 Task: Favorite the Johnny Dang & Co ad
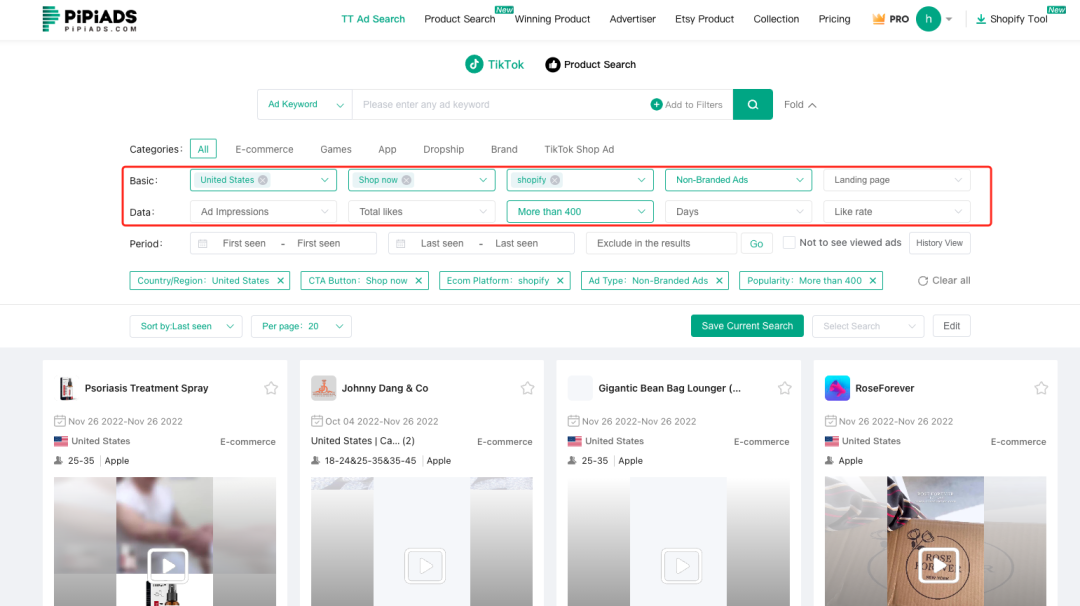pyautogui.click(x=528, y=388)
